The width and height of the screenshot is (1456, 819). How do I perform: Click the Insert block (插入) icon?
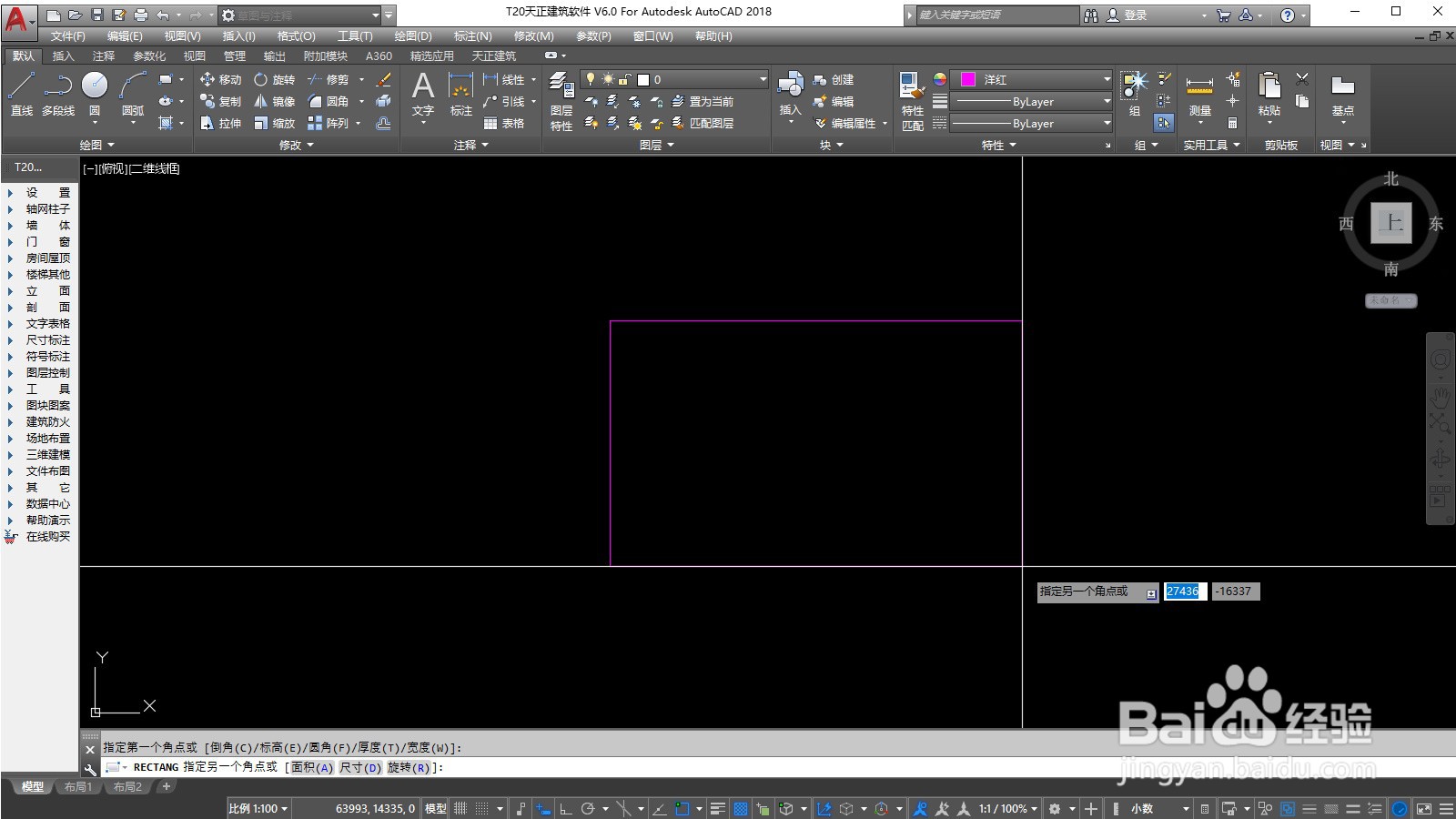coord(790,95)
